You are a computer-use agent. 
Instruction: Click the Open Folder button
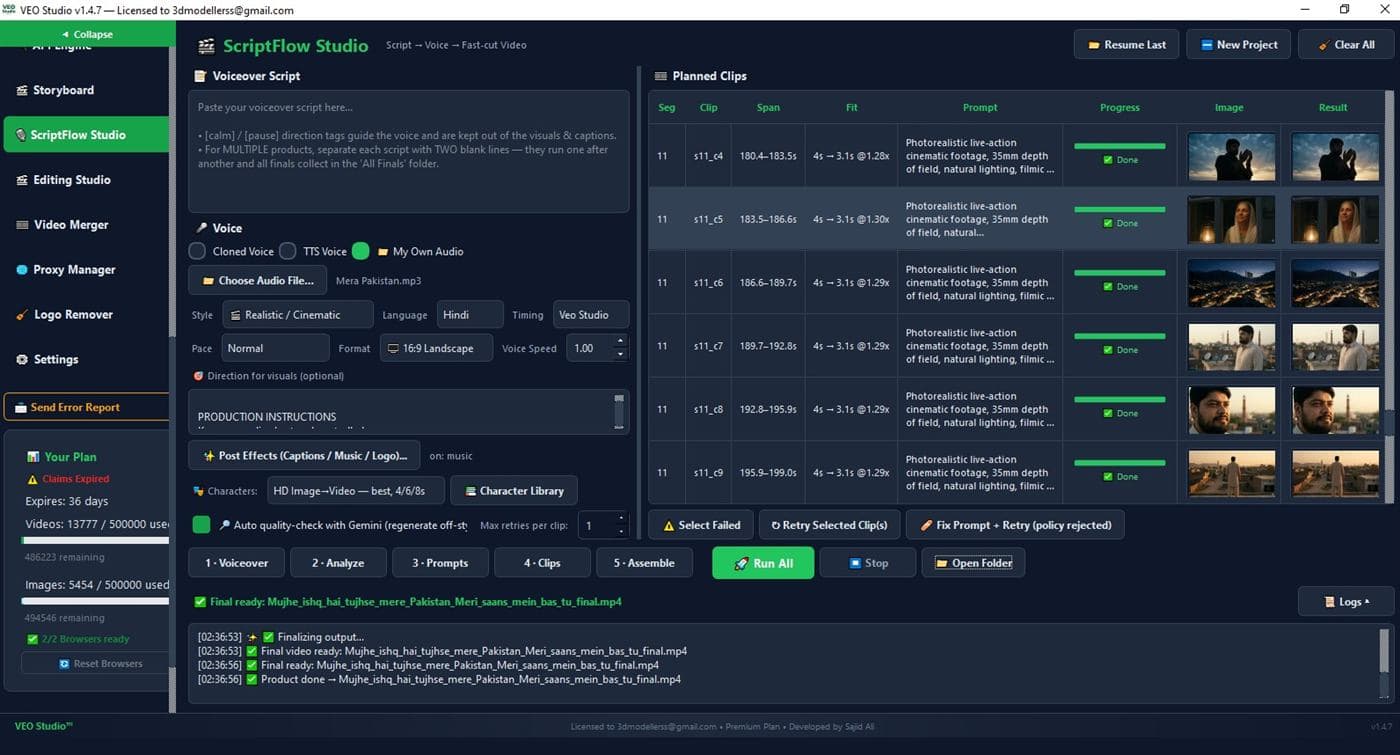[973, 563]
